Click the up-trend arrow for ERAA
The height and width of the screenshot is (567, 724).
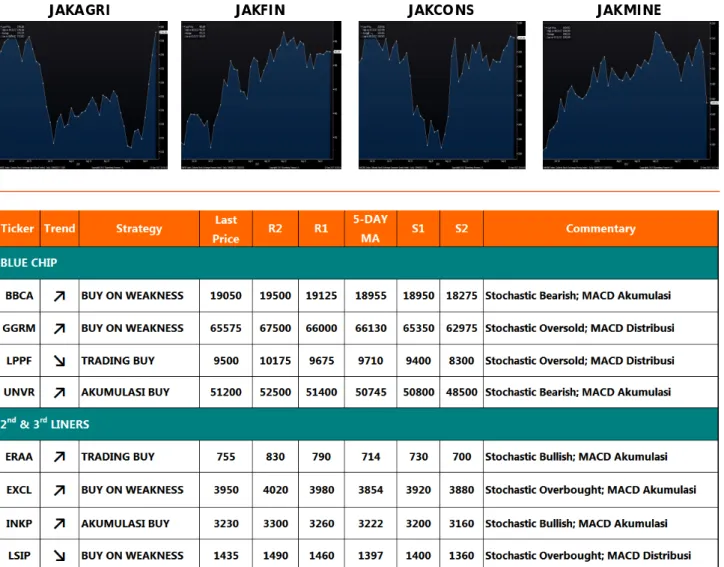point(59,457)
